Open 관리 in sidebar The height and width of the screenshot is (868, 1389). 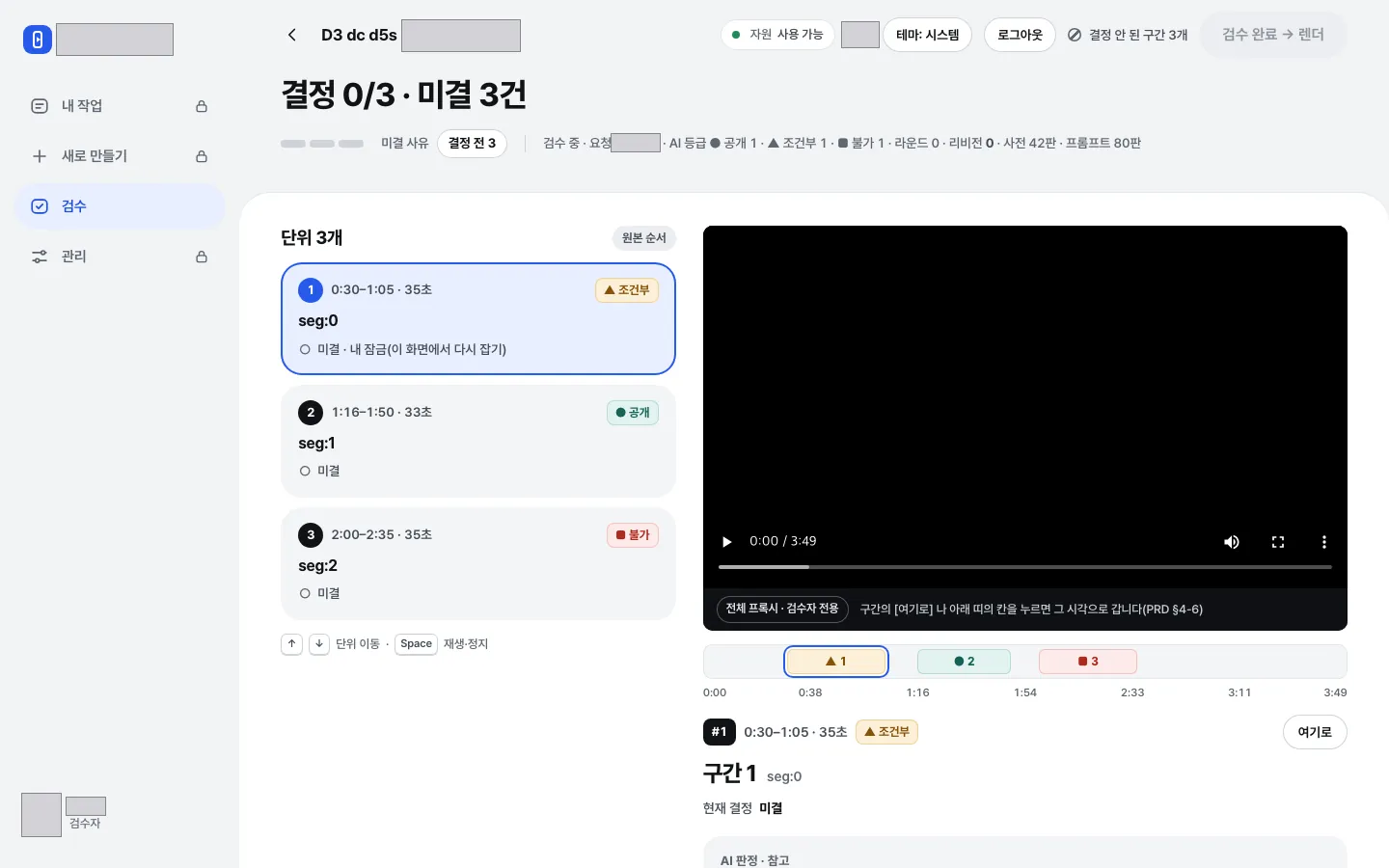pyautogui.click(x=120, y=257)
